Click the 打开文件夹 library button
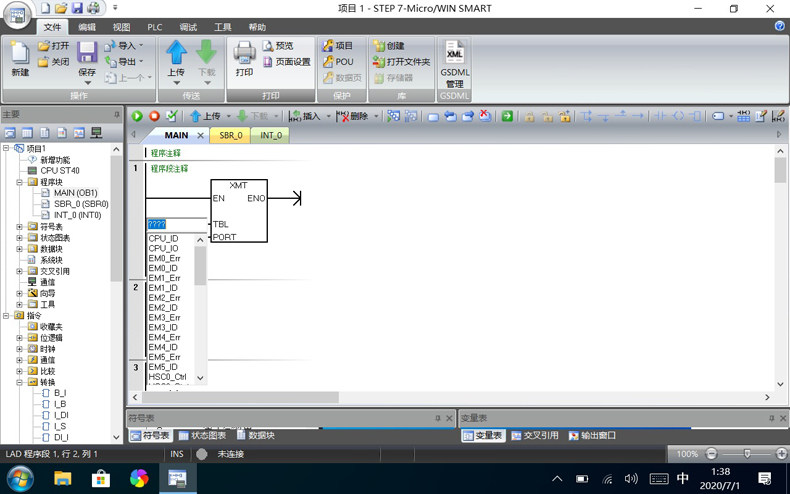The width and height of the screenshot is (790, 494). [x=401, y=61]
